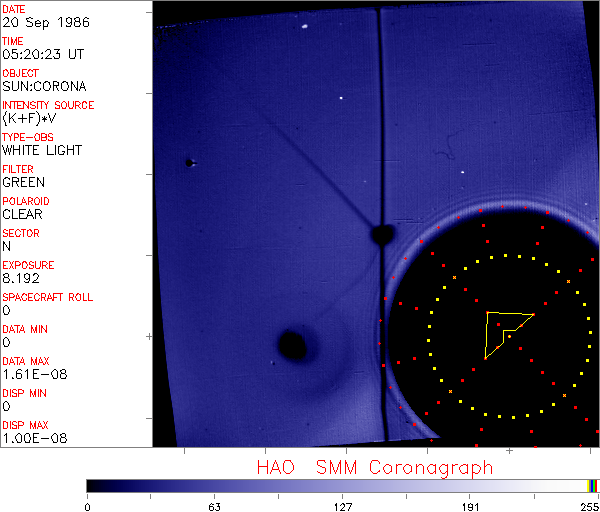Click the heart-shaped dark spot on the vertical line

click(x=381, y=235)
